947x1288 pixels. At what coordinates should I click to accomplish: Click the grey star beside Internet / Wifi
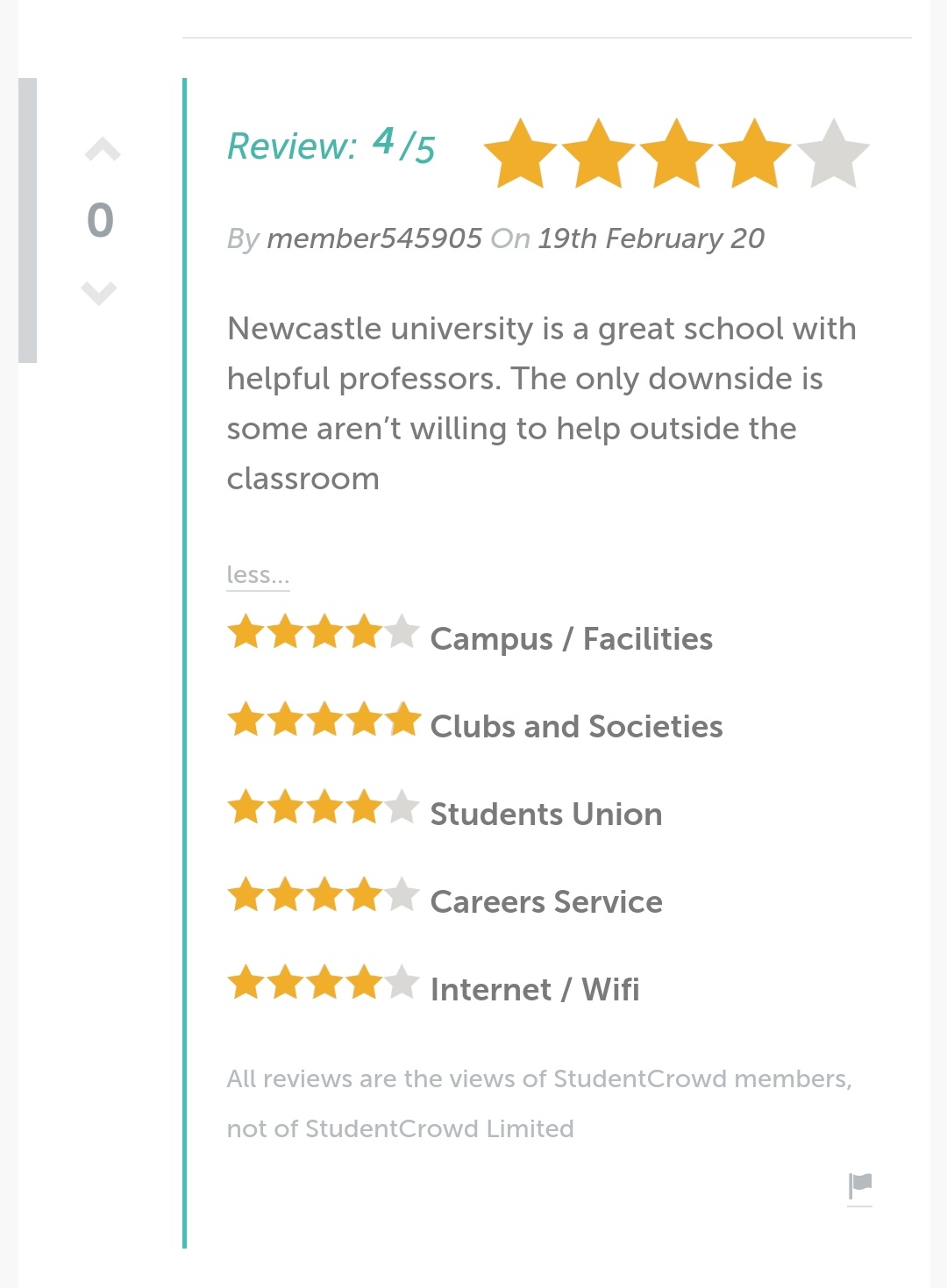pyautogui.click(x=402, y=982)
